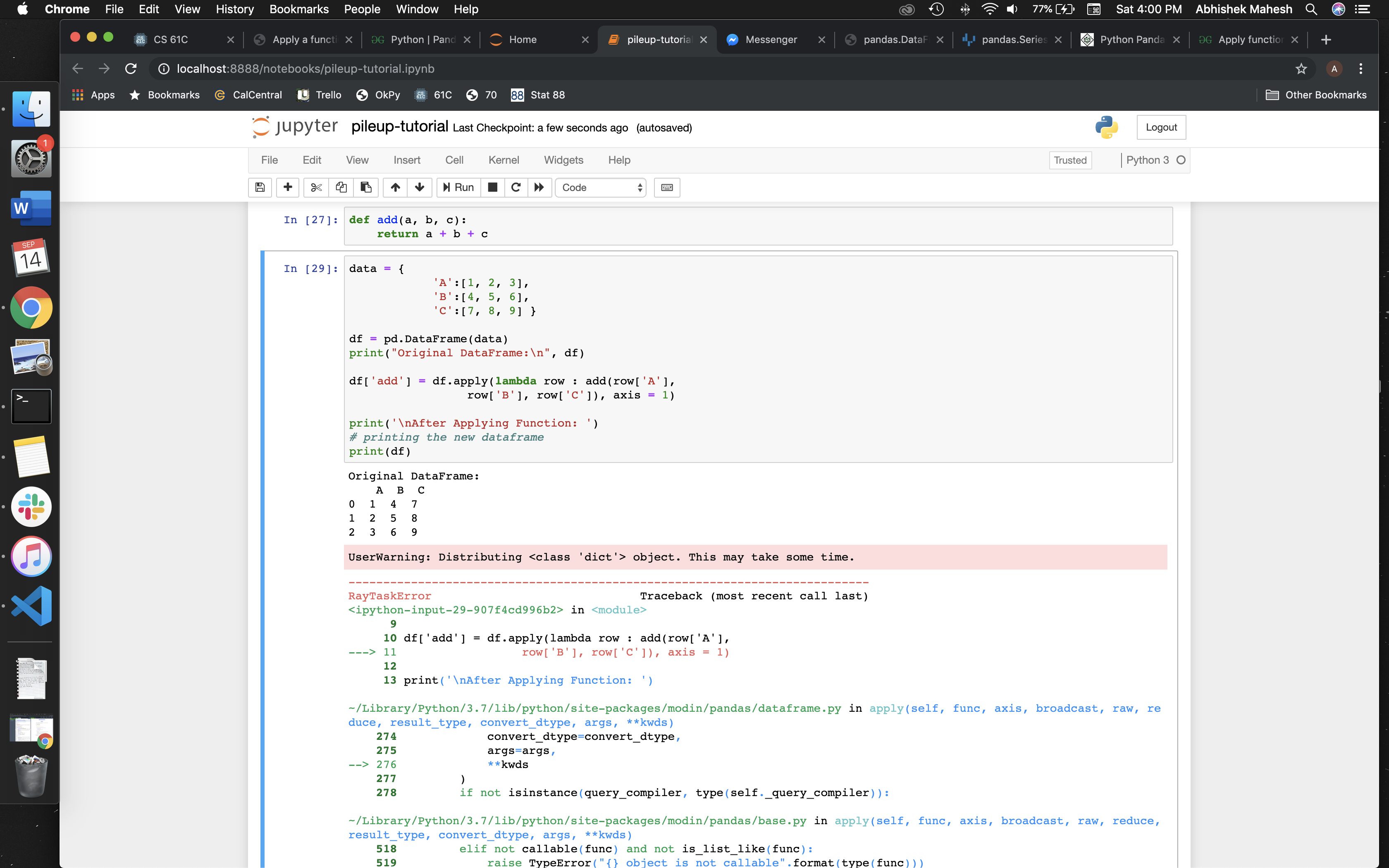This screenshot has width=1389, height=868.
Task: Bookmark this page with star icon
Action: pos(1301,69)
